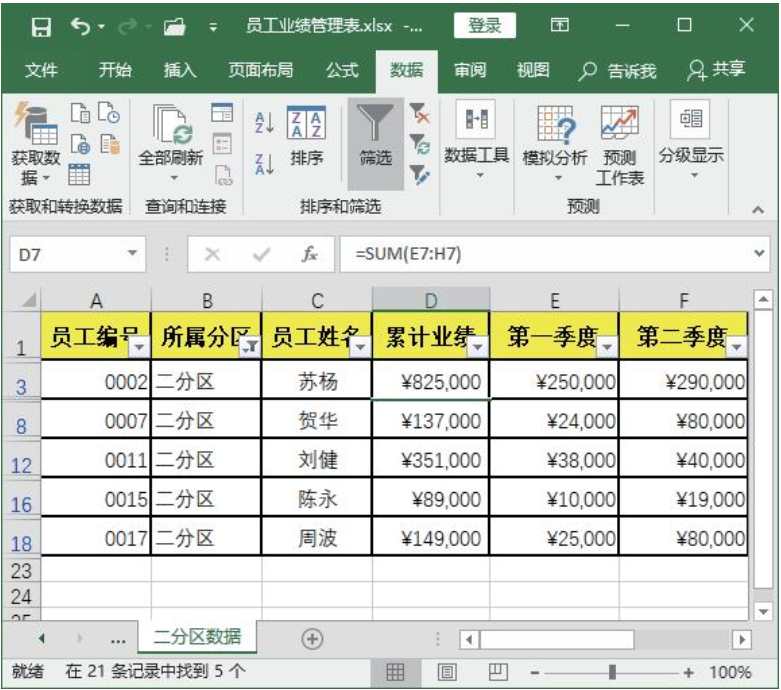Switch to Page Break Preview icon
This screenshot has height=690, width=781.
[x=498, y=673]
